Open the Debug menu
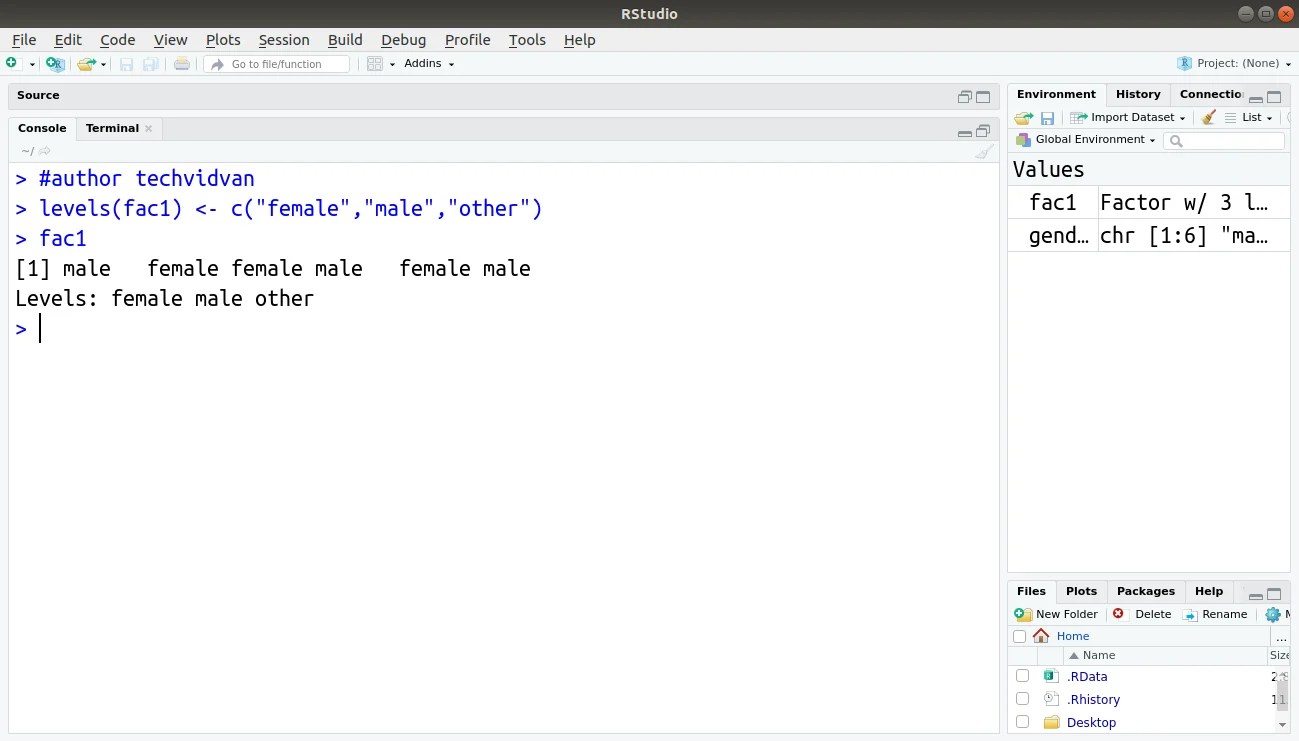 point(403,40)
